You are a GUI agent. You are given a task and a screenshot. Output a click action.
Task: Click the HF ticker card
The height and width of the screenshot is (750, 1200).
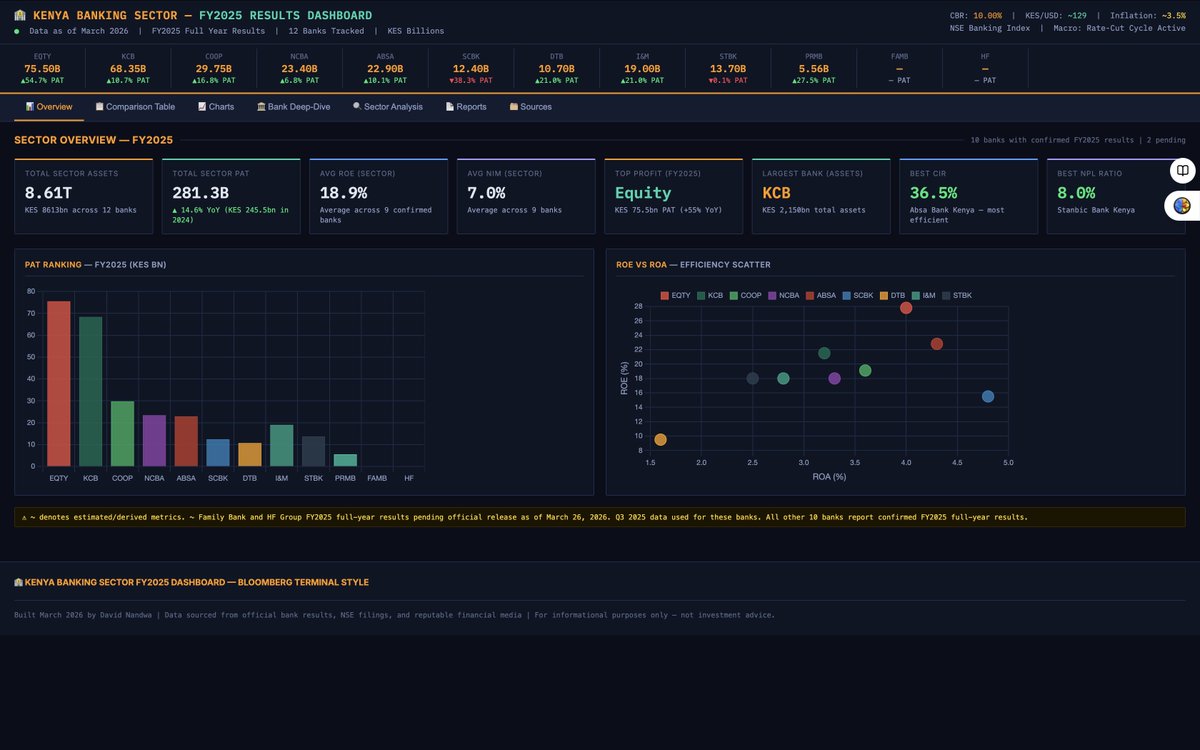pos(985,68)
